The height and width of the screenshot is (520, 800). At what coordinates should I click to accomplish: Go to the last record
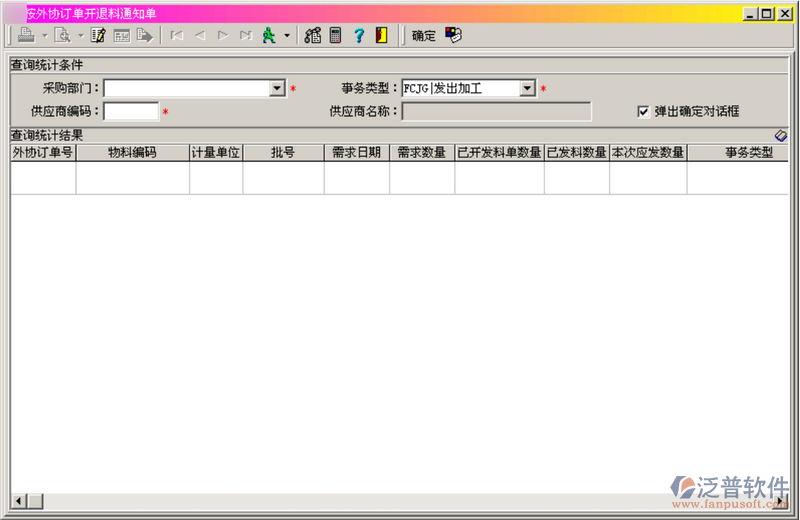click(246, 35)
